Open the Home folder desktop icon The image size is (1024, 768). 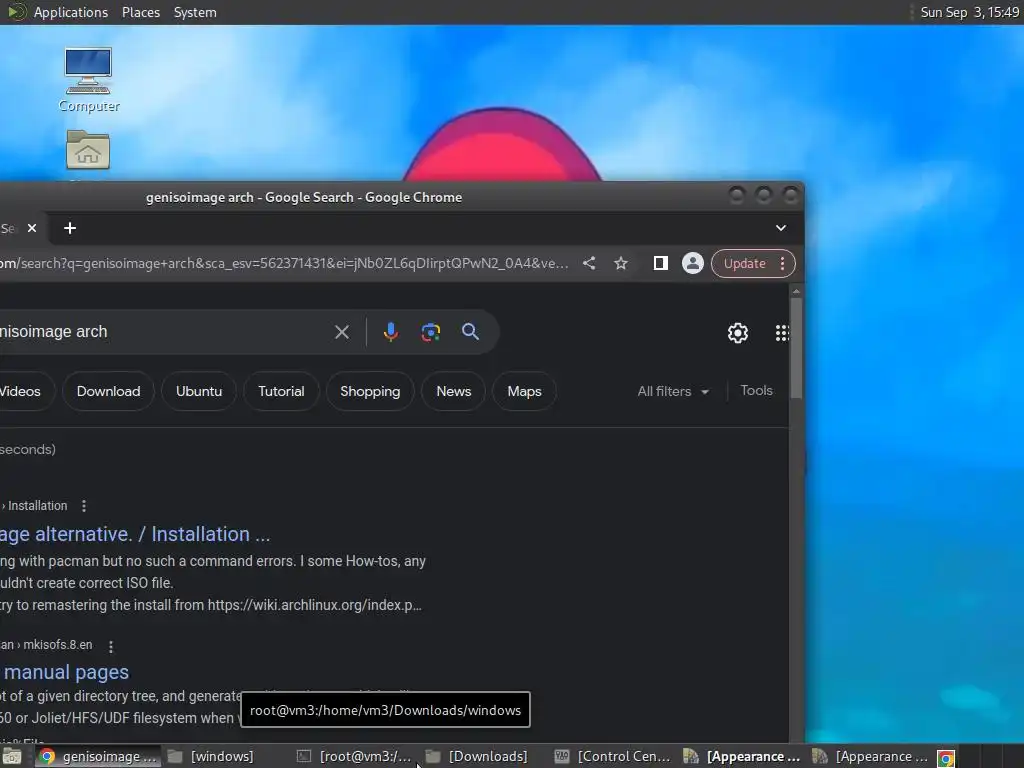point(88,150)
